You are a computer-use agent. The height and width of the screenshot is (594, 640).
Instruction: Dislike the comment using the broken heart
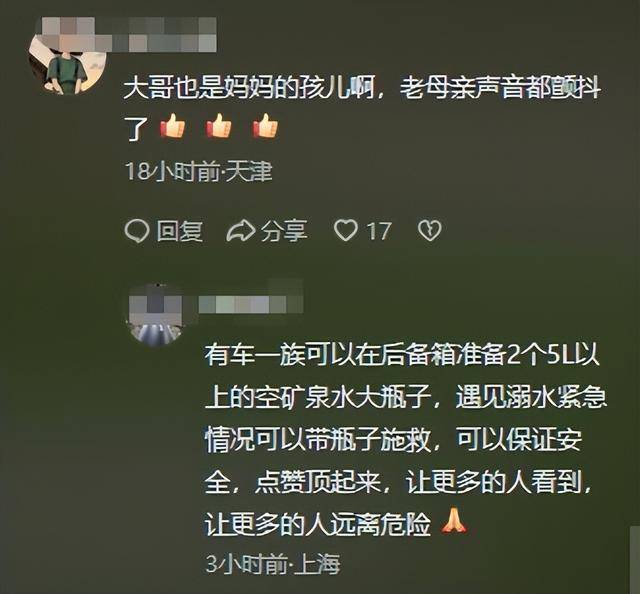[x=430, y=231]
